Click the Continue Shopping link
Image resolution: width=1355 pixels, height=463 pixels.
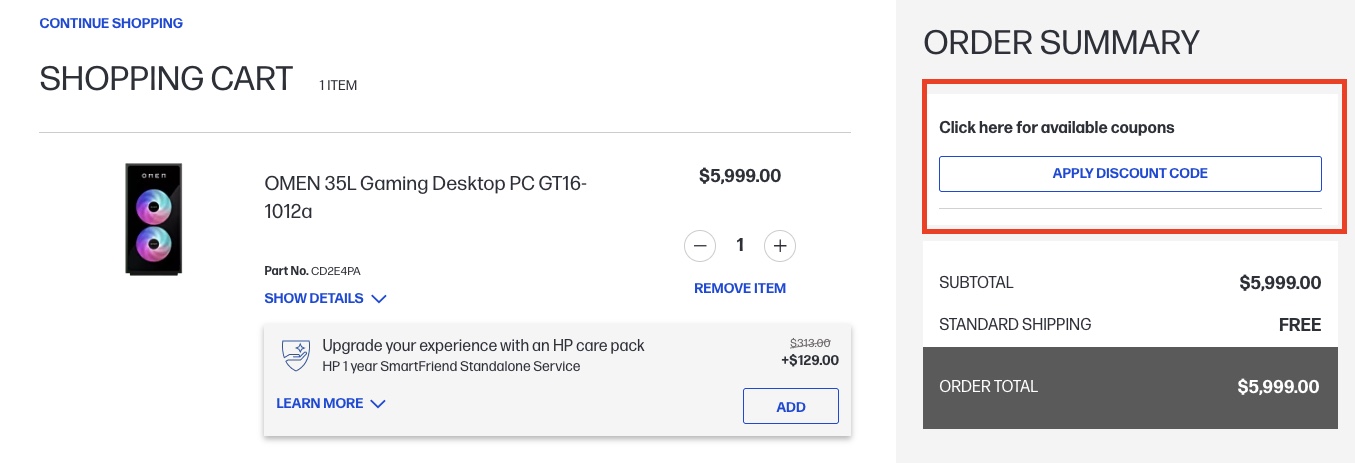111,22
